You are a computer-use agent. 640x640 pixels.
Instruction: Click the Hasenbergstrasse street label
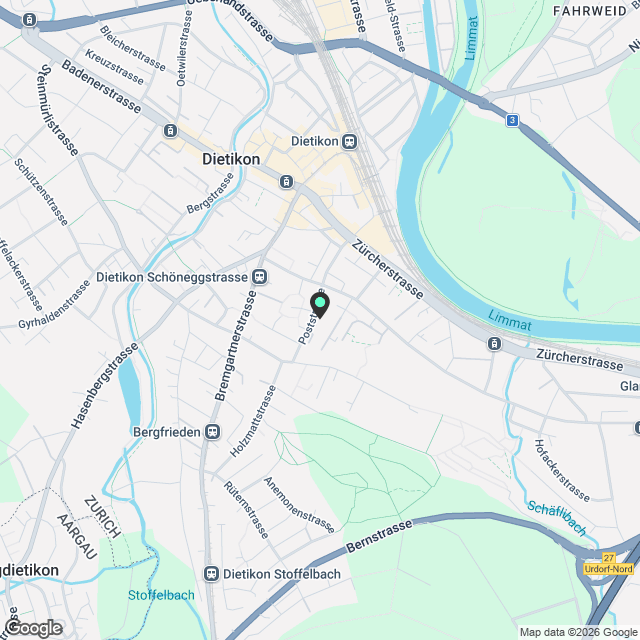point(105,385)
